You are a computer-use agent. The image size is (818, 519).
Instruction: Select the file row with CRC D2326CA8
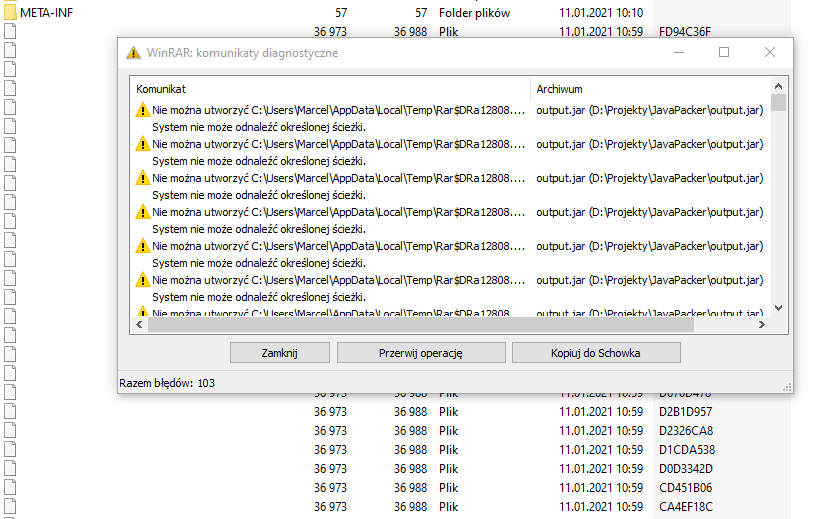pyautogui.click(x=395, y=431)
